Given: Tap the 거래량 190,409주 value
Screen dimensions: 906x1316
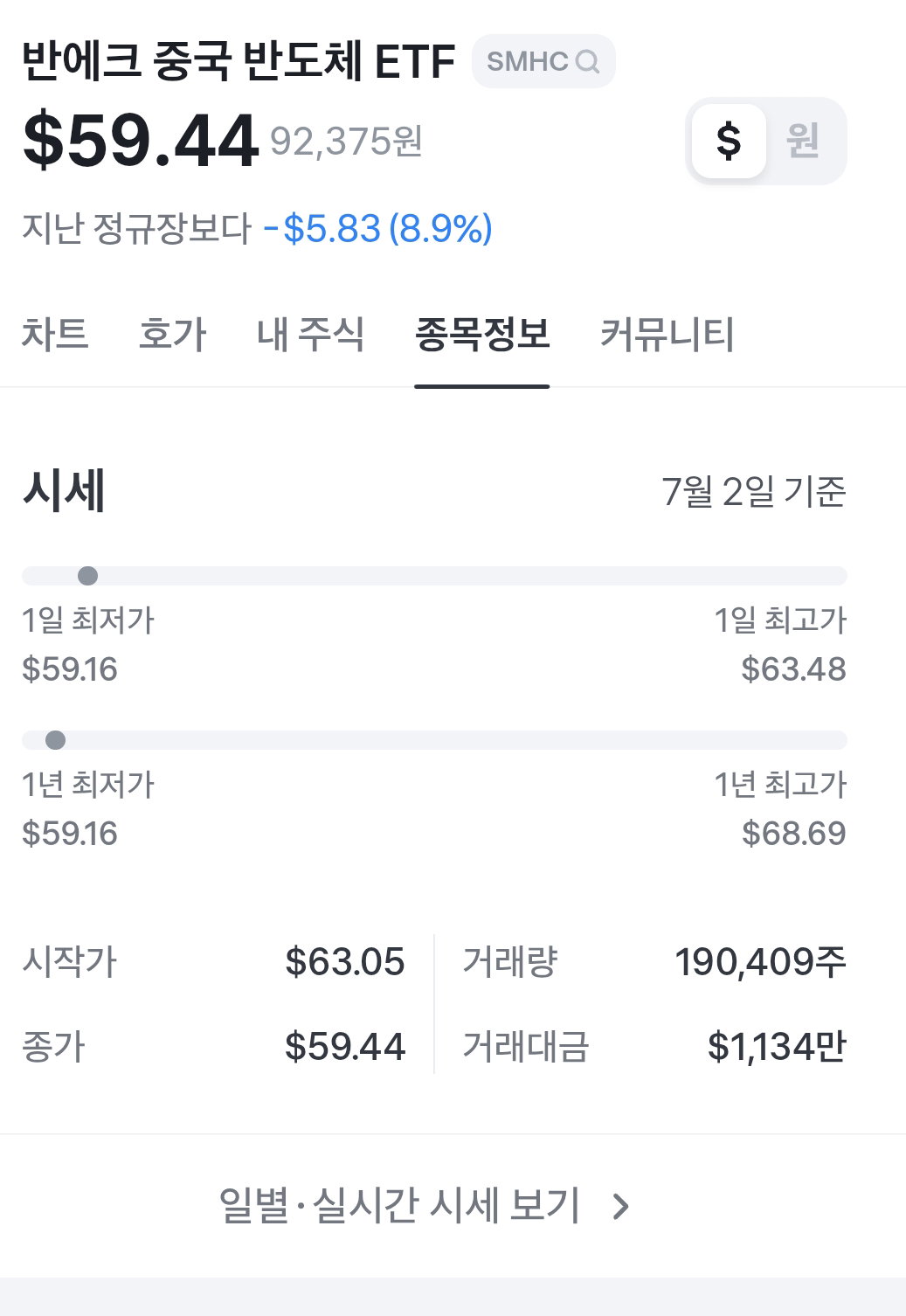Looking at the screenshot, I should [760, 962].
